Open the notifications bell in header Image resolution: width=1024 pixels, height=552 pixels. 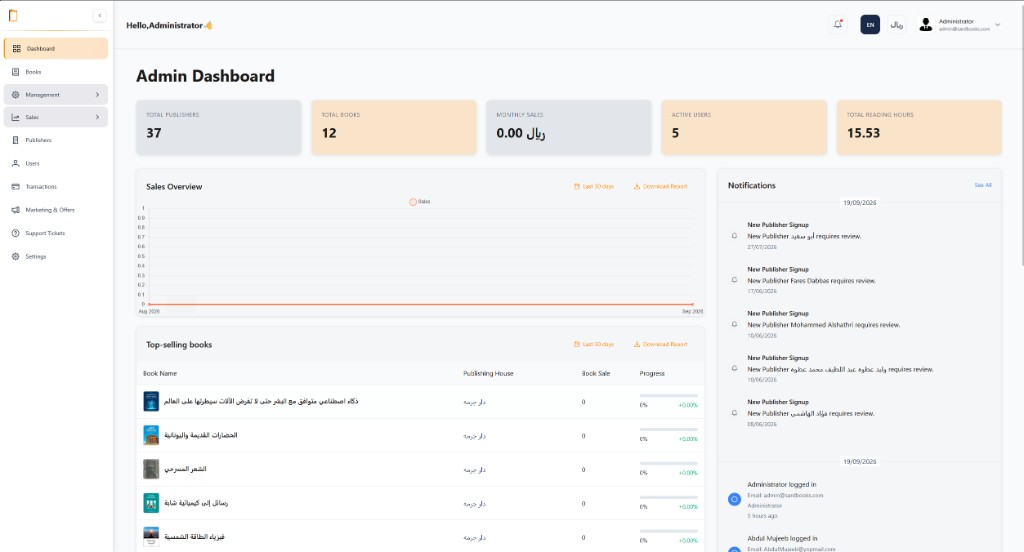tap(838, 24)
